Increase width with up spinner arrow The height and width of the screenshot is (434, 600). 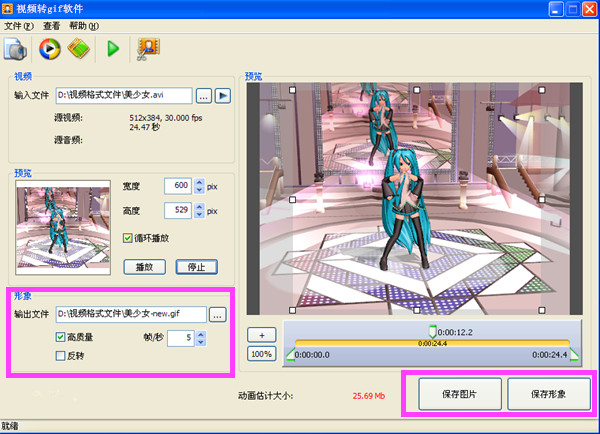199,183
